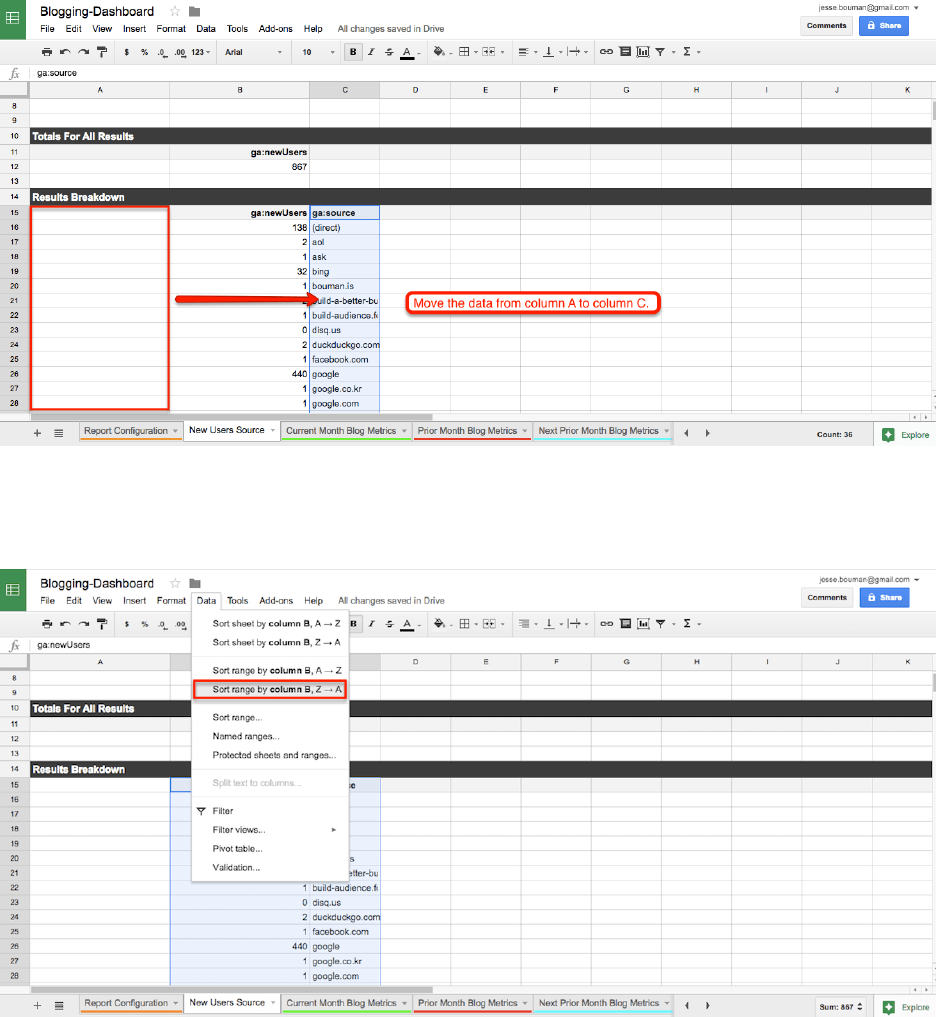This screenshot has height=1017, width=936.
Task: Click the Explore button in the lower window
Action: pos(906,1007)
